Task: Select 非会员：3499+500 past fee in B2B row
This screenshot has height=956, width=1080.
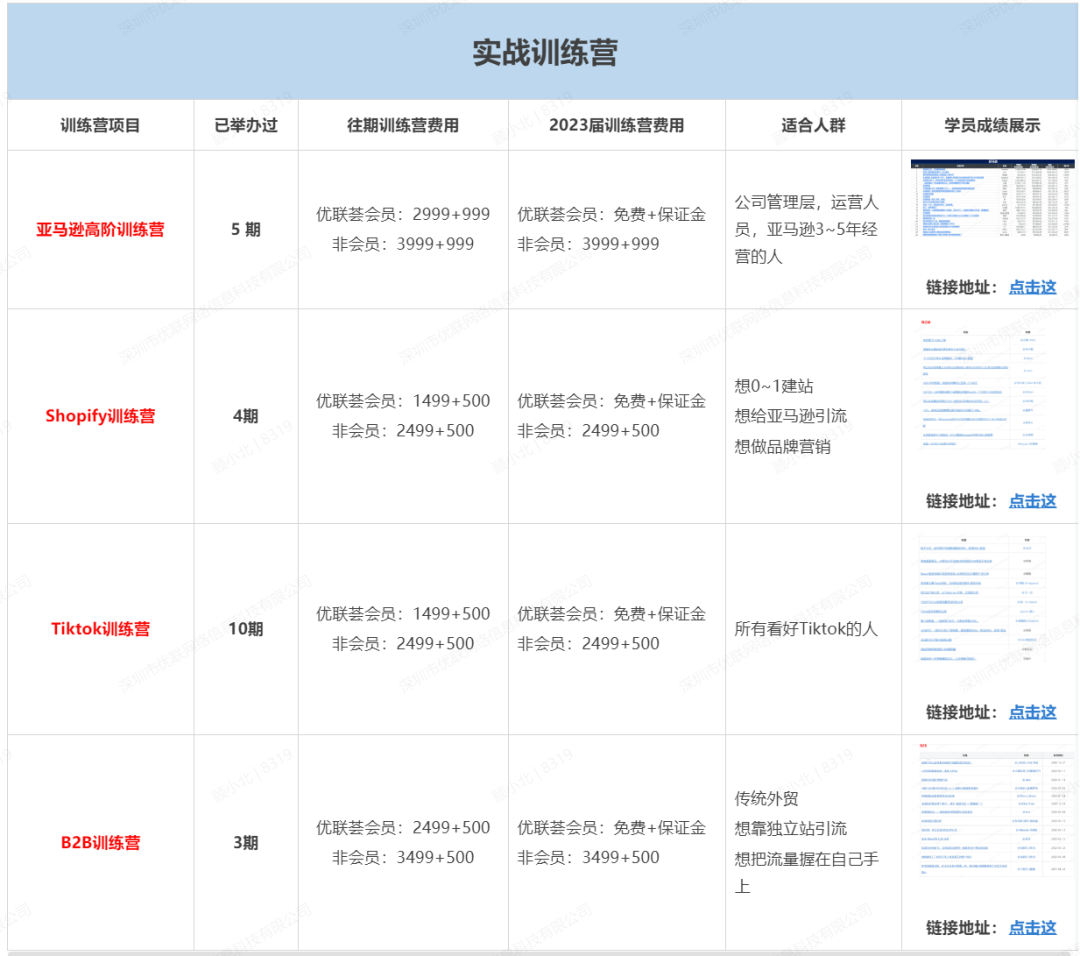Action: [x=403, y=858]
